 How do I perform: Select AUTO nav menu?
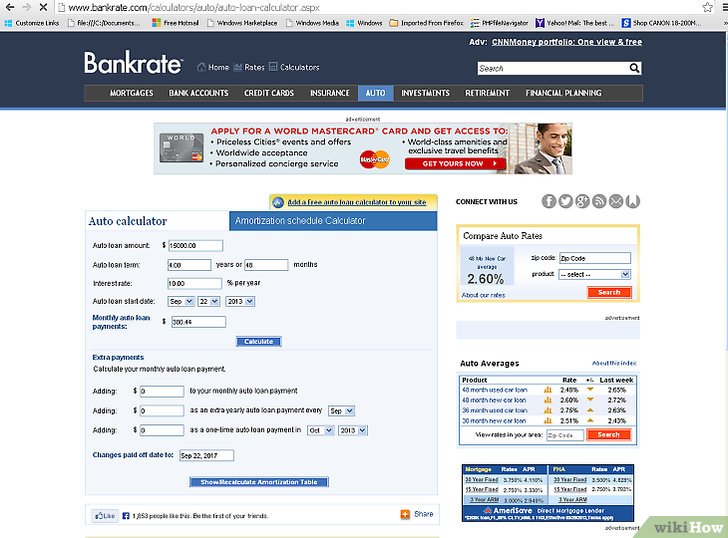[375, 93]
